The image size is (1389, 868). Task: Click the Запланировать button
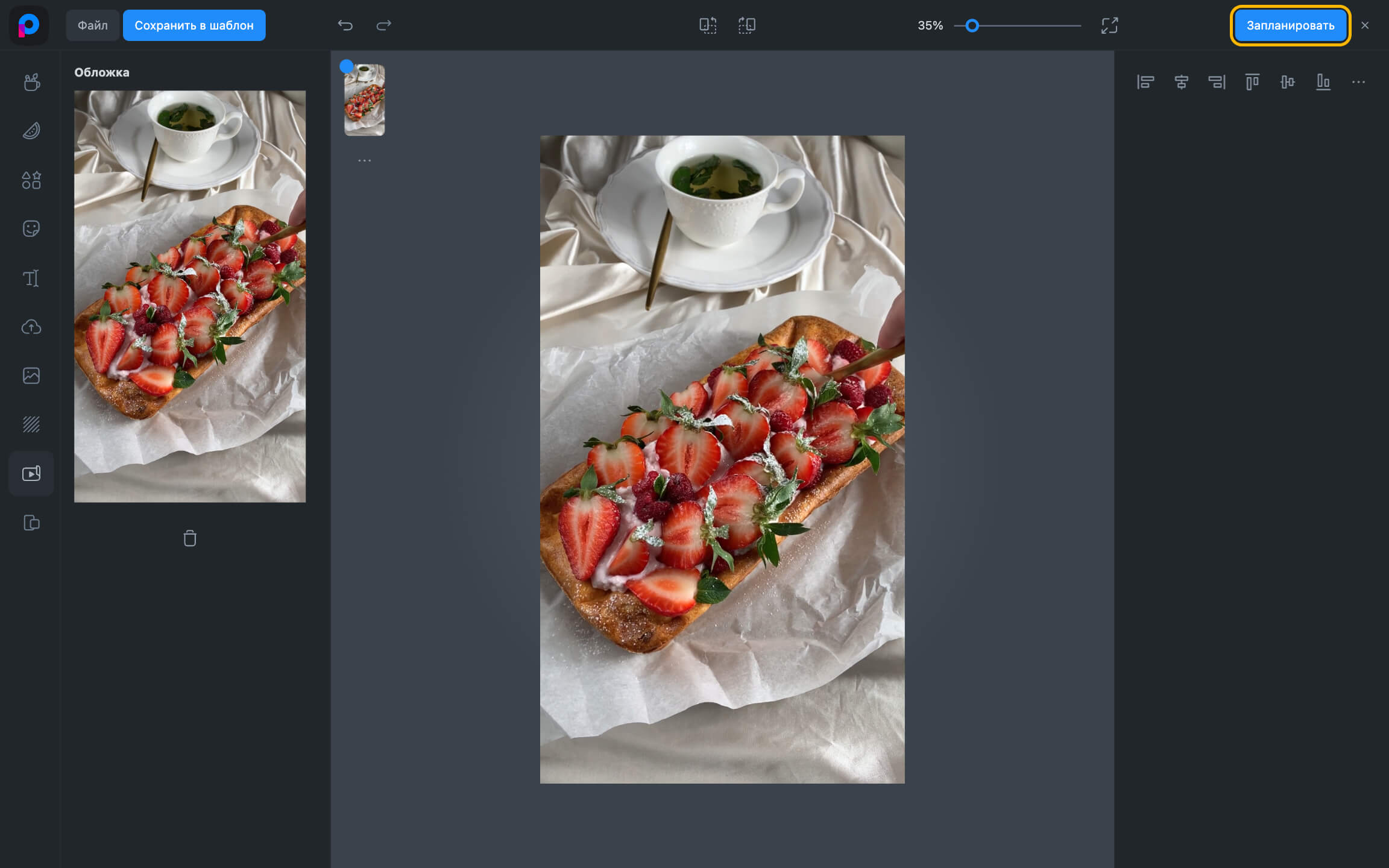[x=1290, y=25]
